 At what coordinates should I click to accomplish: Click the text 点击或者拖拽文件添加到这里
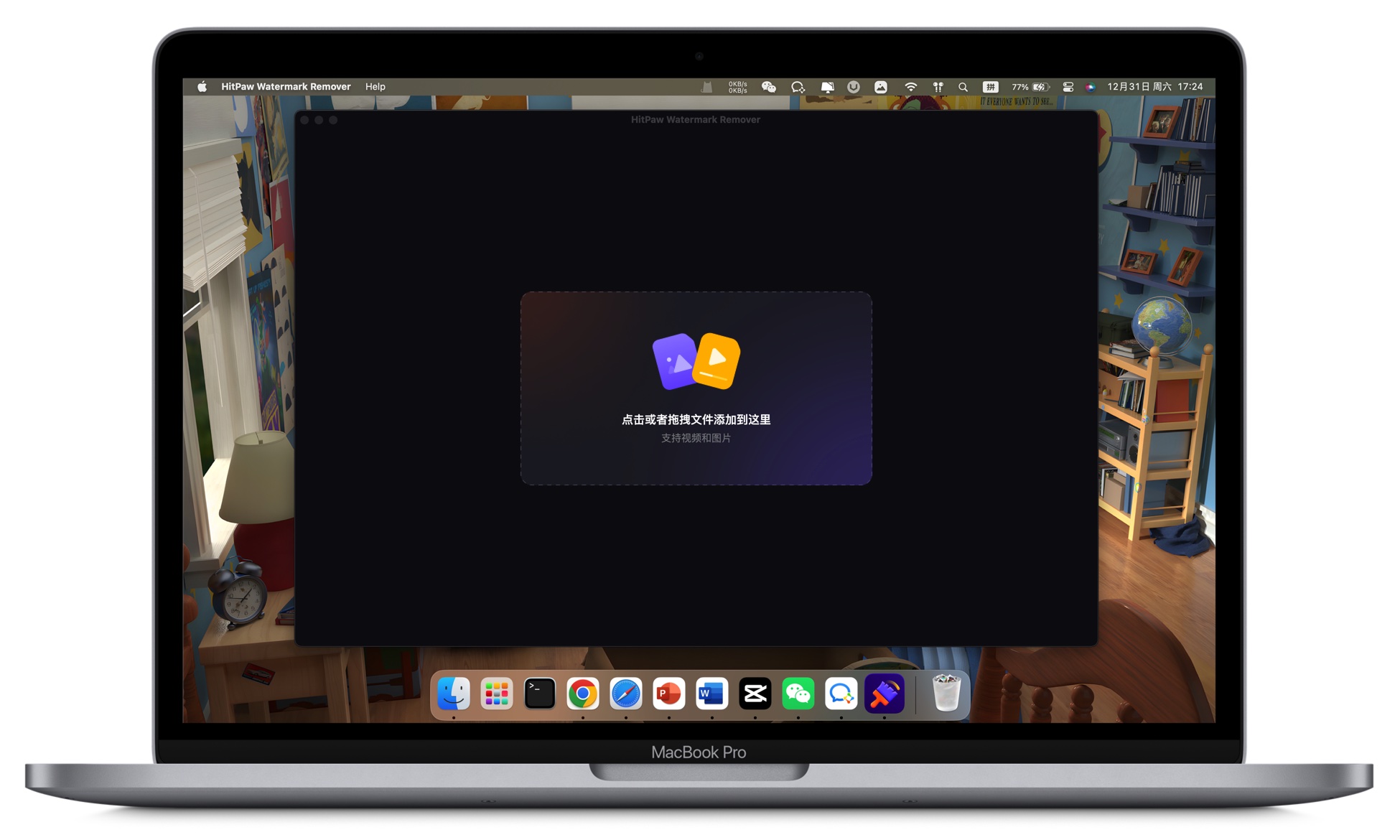pos(696,419)
